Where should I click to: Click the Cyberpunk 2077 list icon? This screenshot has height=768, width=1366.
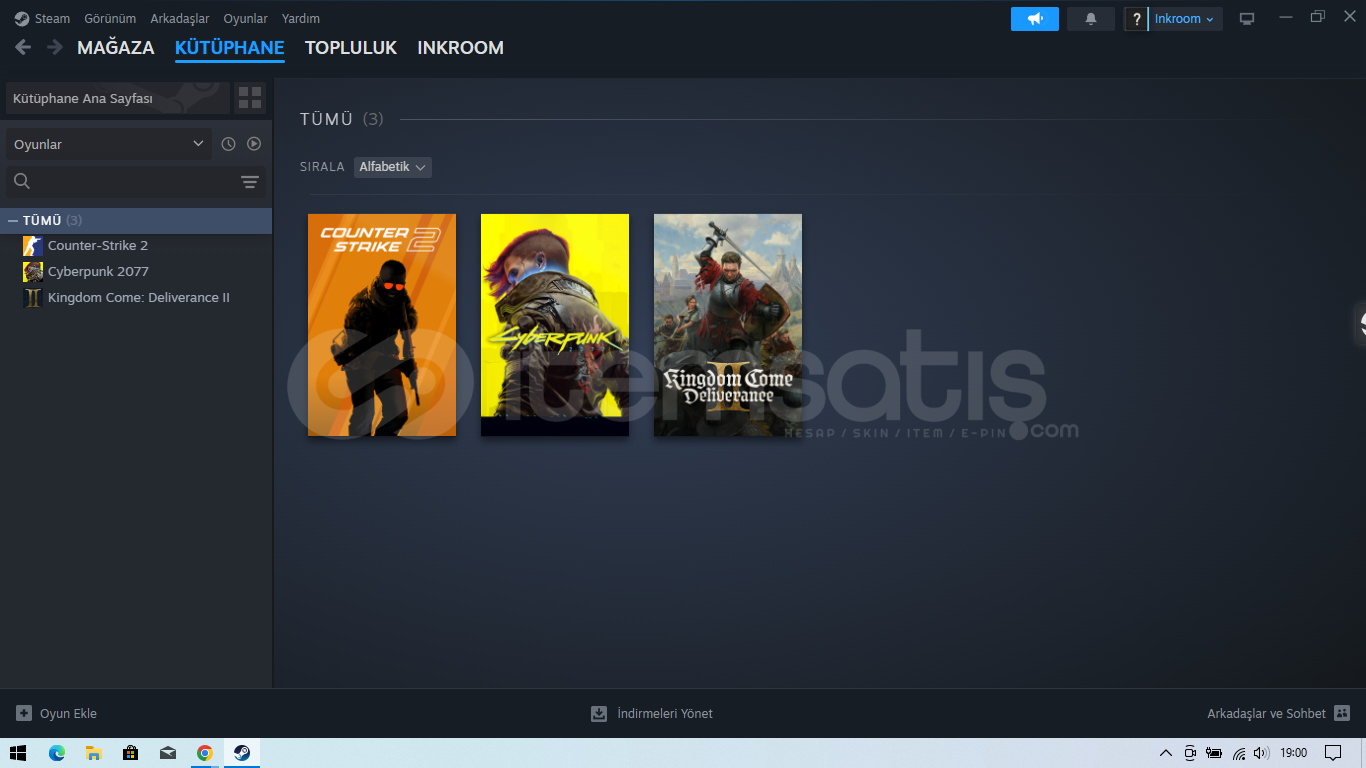(x=33, y=272)
